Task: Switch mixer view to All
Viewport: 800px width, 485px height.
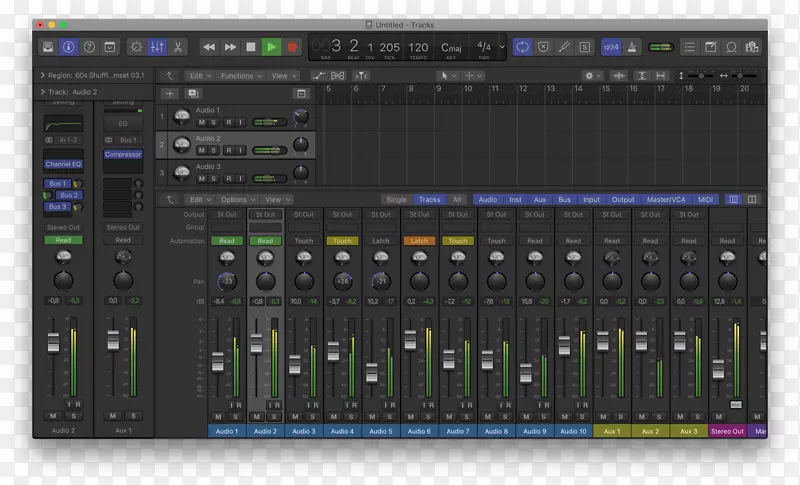Action: [x=457, y=199]
